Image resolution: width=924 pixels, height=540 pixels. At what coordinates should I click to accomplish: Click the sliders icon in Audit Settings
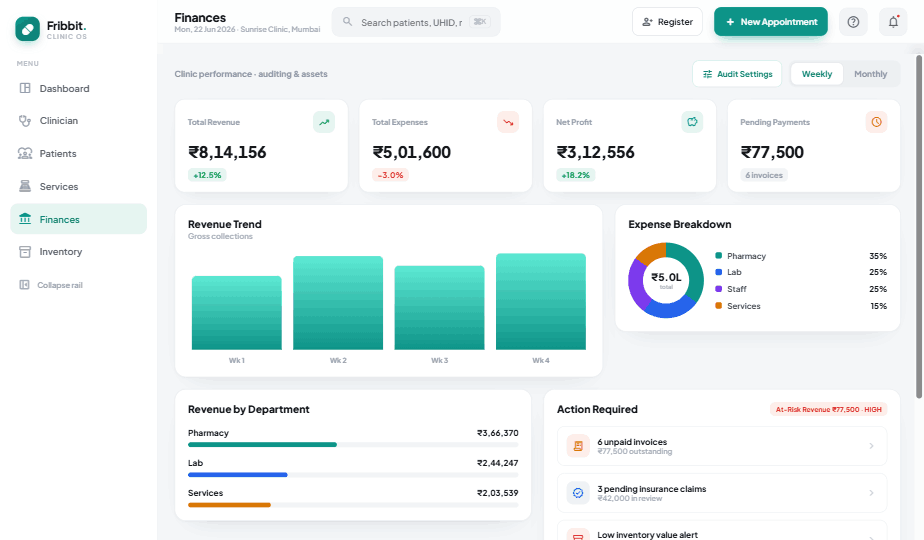pos(707,74)
